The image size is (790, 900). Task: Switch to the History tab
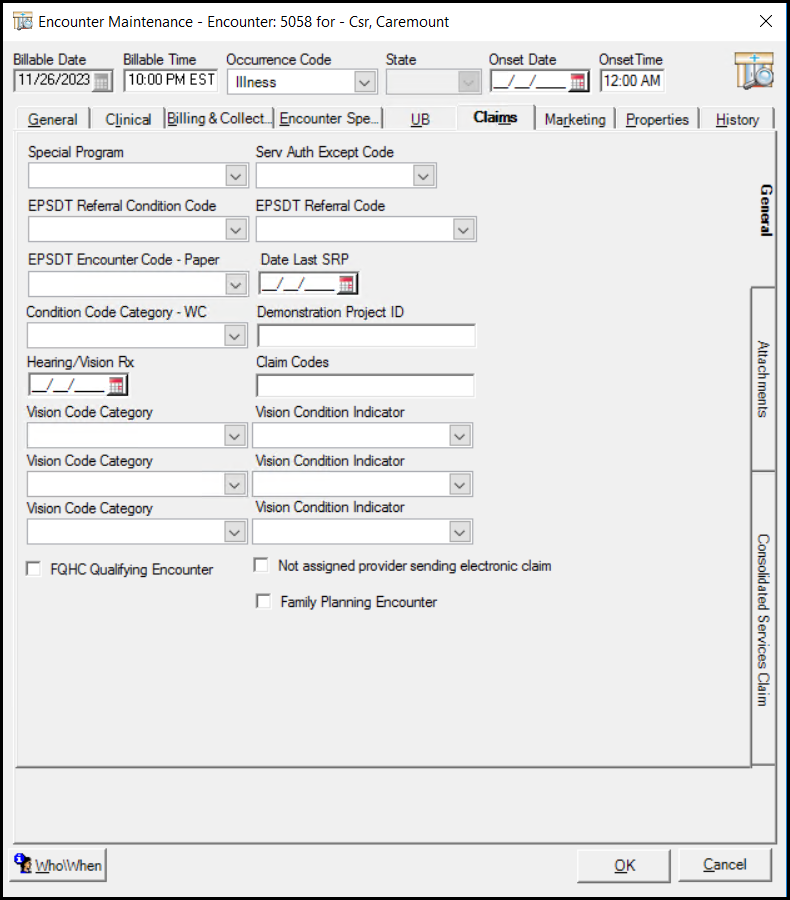(737, 119)
